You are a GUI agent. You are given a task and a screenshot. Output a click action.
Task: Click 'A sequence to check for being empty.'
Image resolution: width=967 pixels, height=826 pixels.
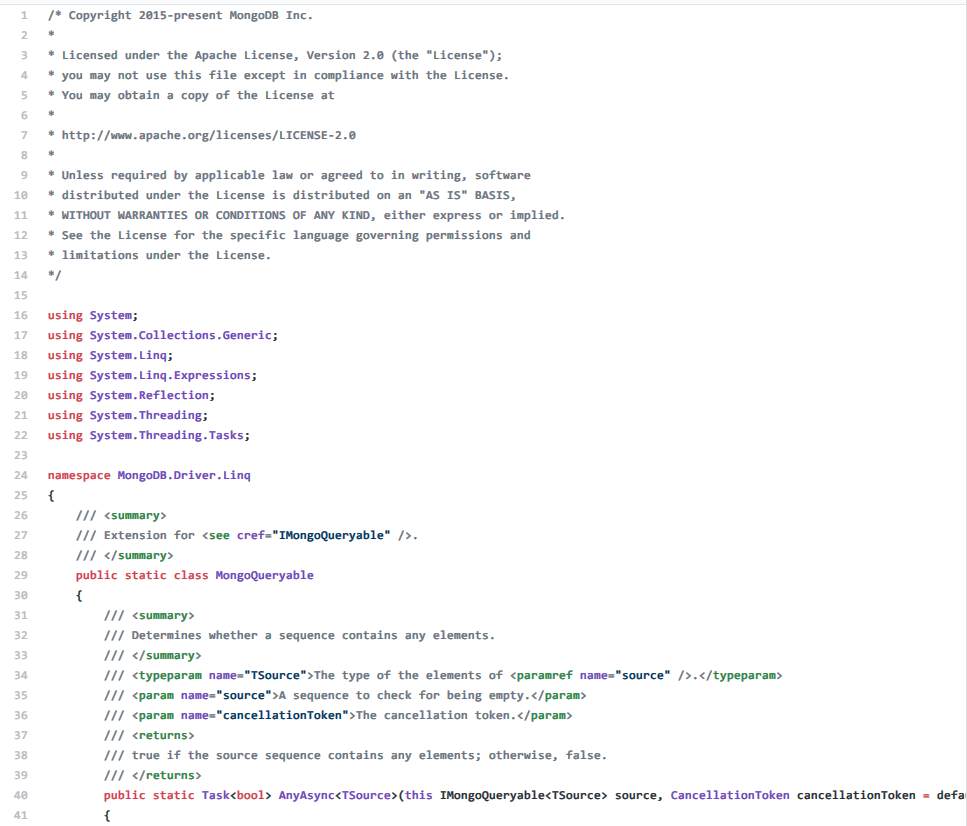click(404, 695)
